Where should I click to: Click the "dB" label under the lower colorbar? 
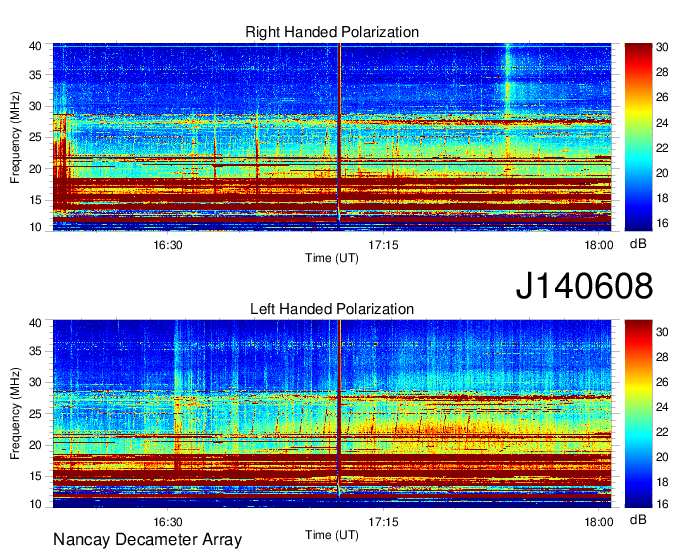pyautogui.click(x=638, y=519)
